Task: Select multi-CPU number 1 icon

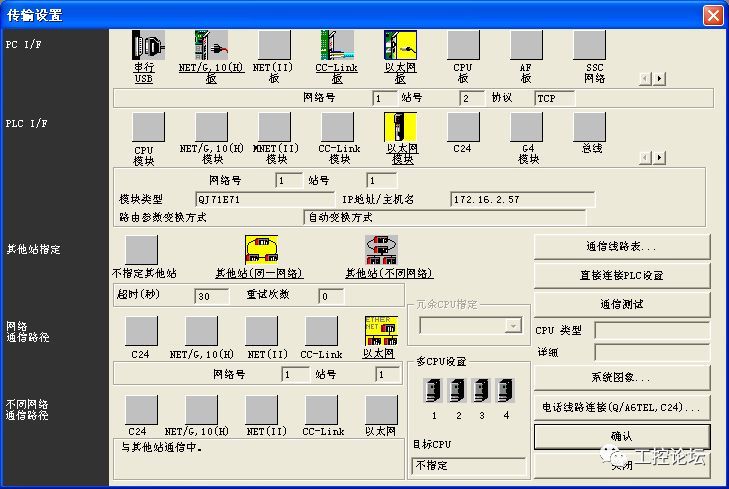Action: (x=434, y=390)
